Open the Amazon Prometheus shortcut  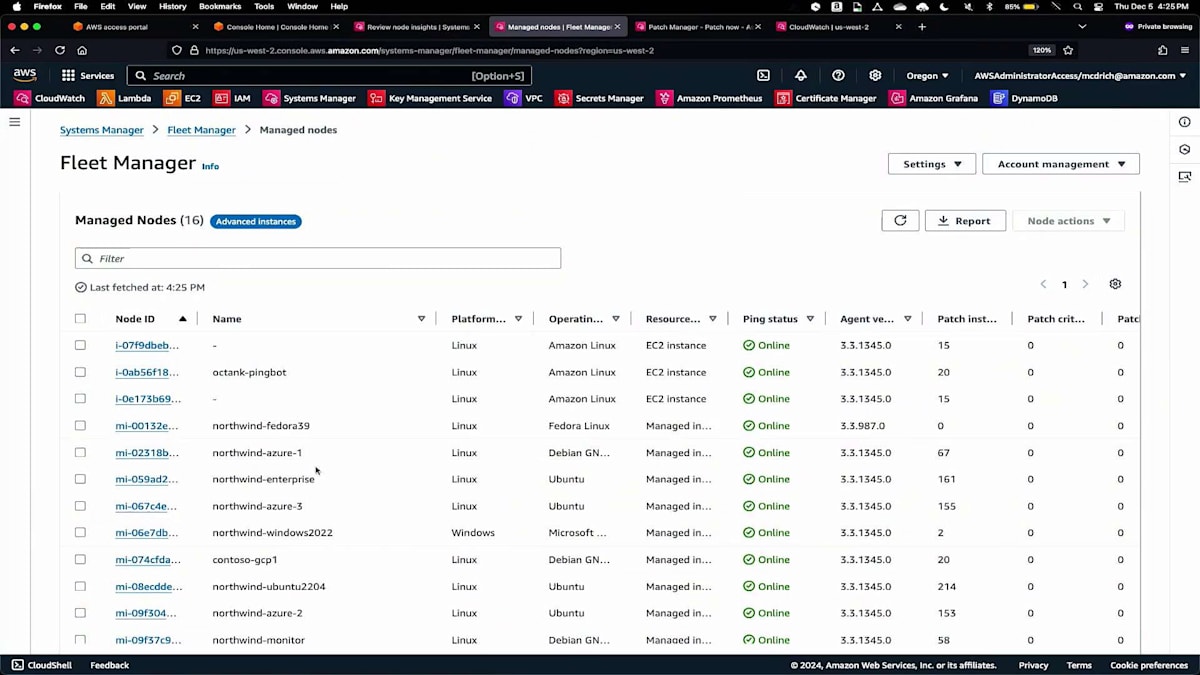[709, 98]
